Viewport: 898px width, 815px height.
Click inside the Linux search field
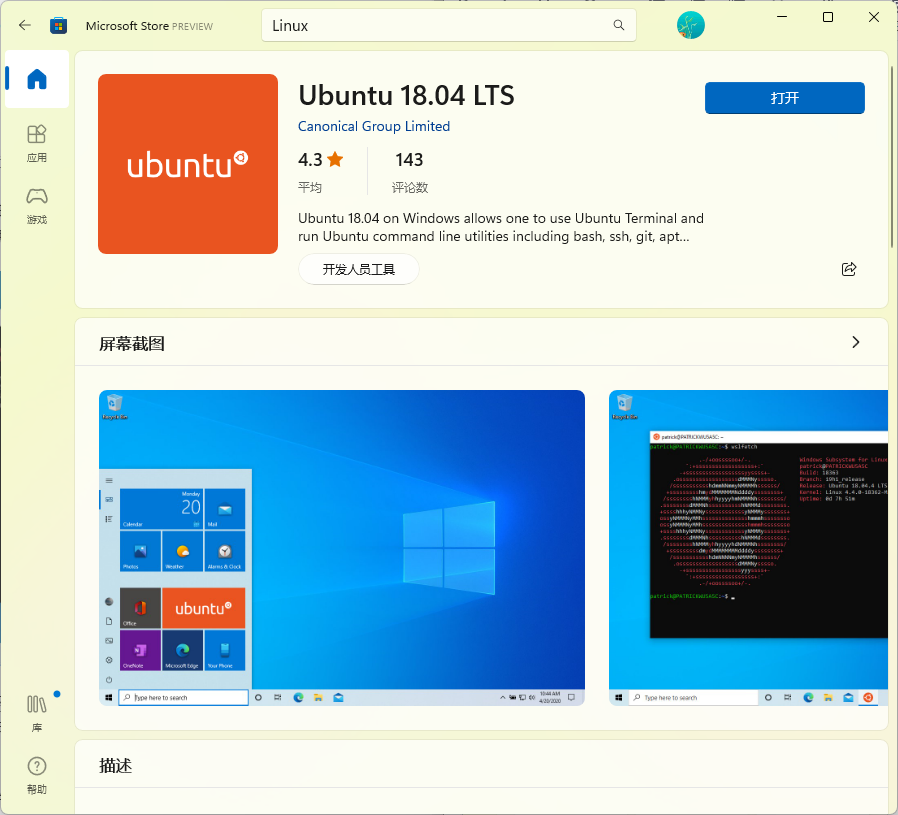[x=448, y=25]
